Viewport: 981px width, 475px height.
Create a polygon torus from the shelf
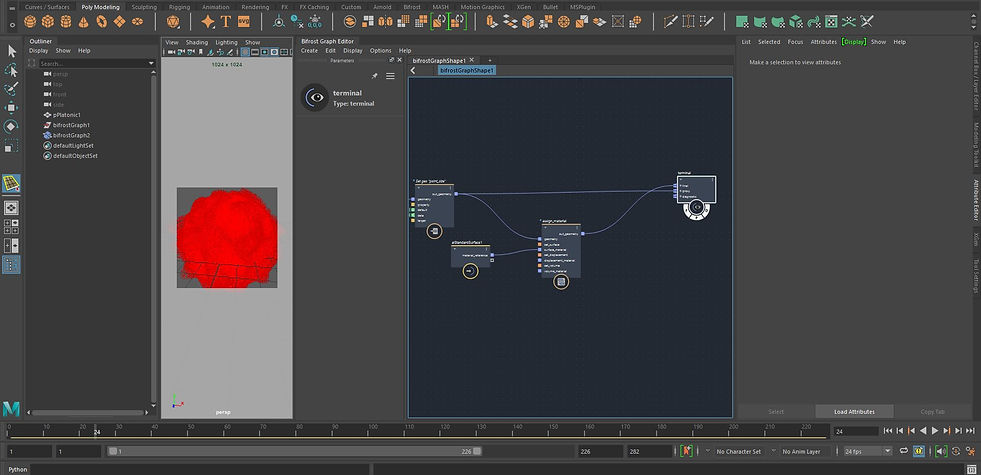click(101, 22)
